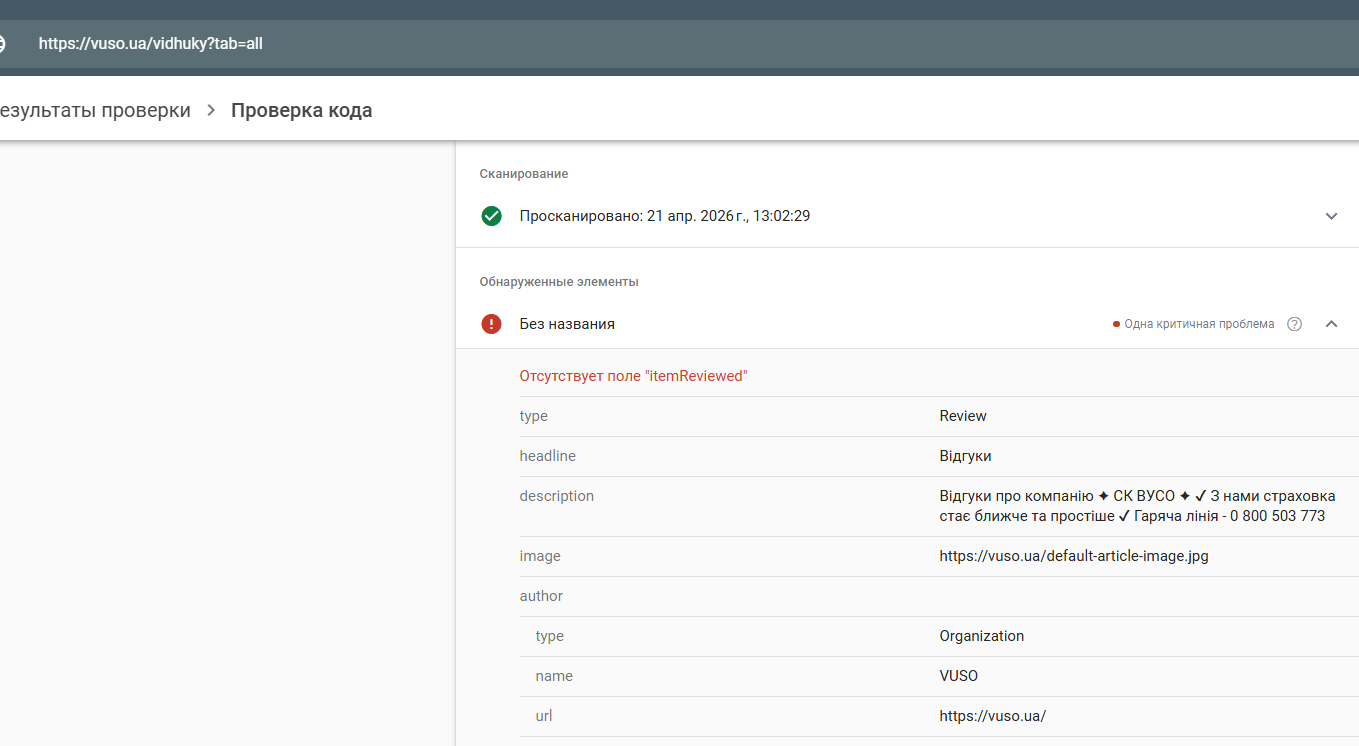
Task: Select the Проверка кода breadcrumb title
Action: point(301,111)
